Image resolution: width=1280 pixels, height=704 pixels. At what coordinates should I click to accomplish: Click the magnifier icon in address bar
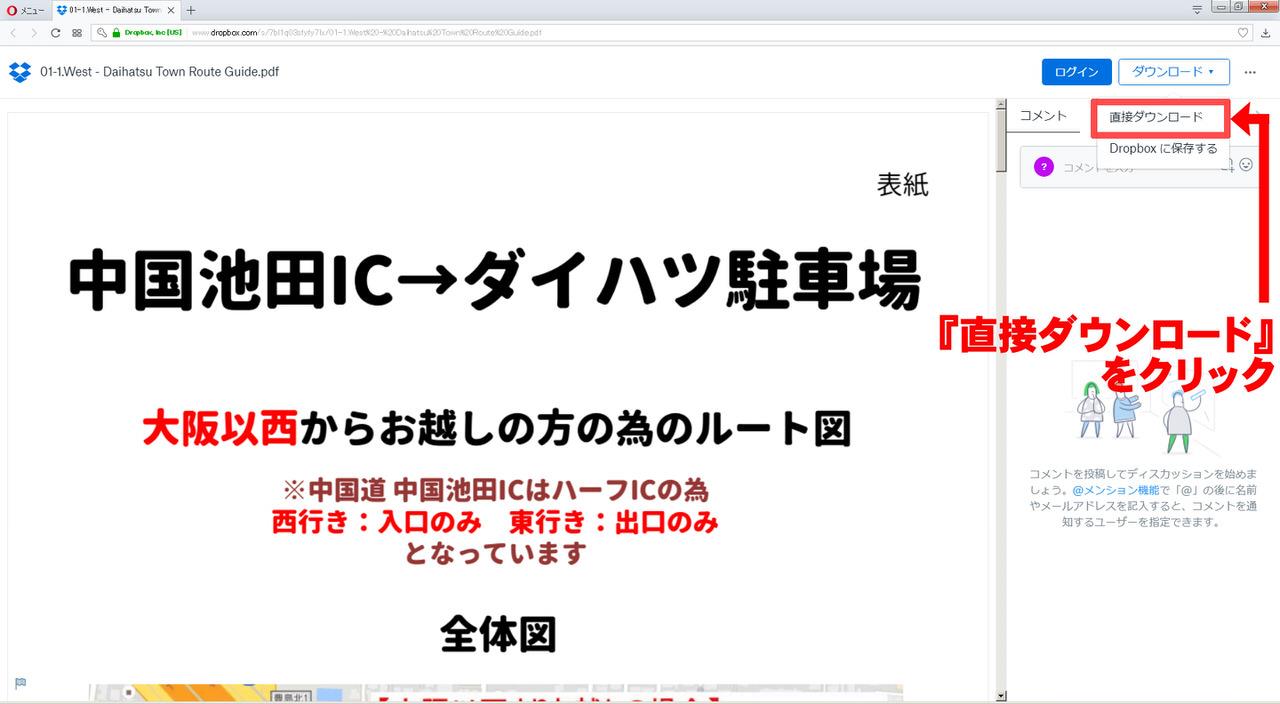coord(102,32)
